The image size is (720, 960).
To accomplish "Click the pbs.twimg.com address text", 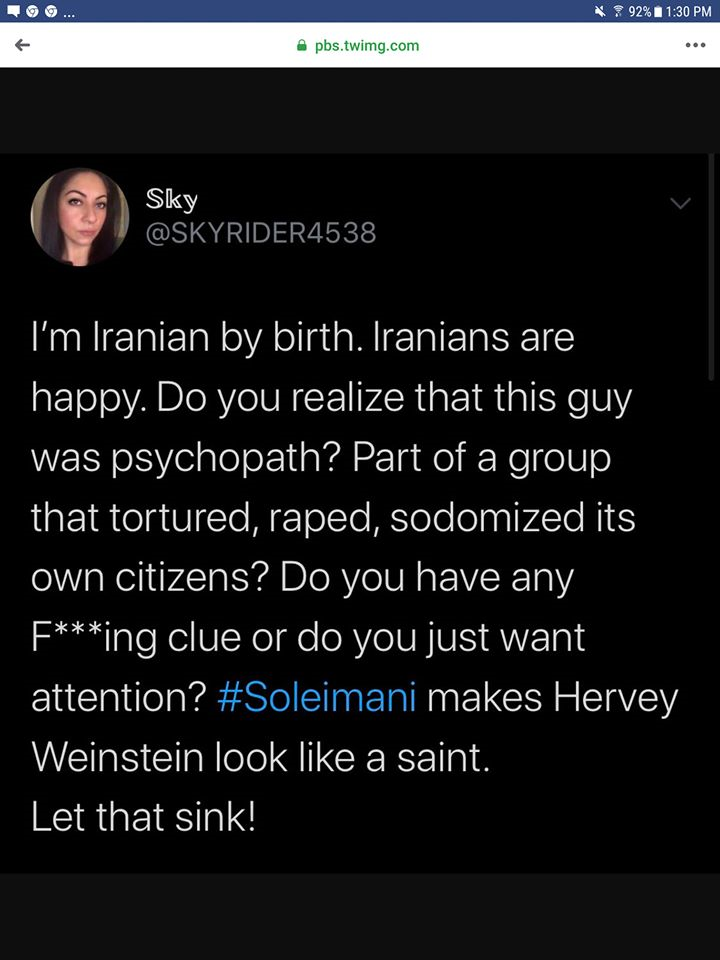I will (x=367, y=46).
